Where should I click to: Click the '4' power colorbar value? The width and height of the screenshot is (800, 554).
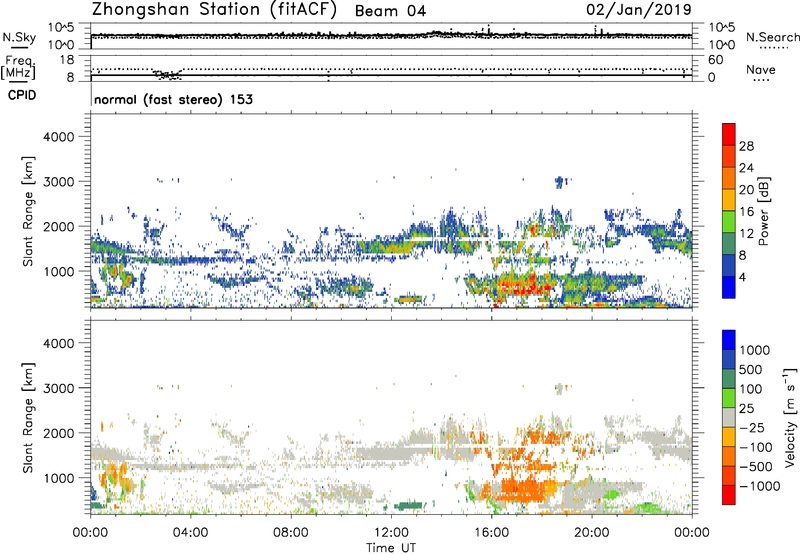click(742, 277)
